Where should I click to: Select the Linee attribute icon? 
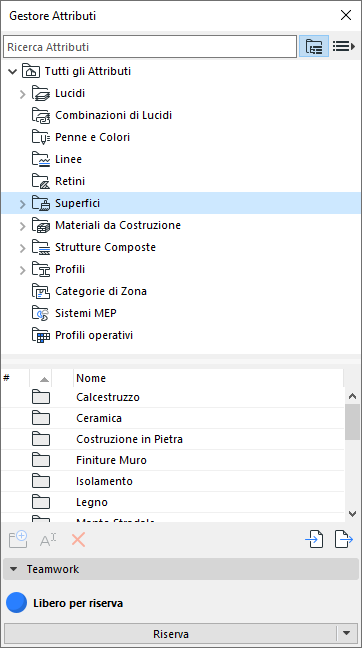tap(41, 159)
